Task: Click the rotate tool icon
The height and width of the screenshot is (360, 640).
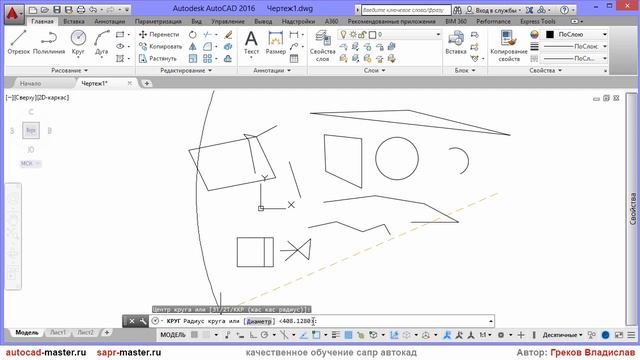Action: coord(193,35)
